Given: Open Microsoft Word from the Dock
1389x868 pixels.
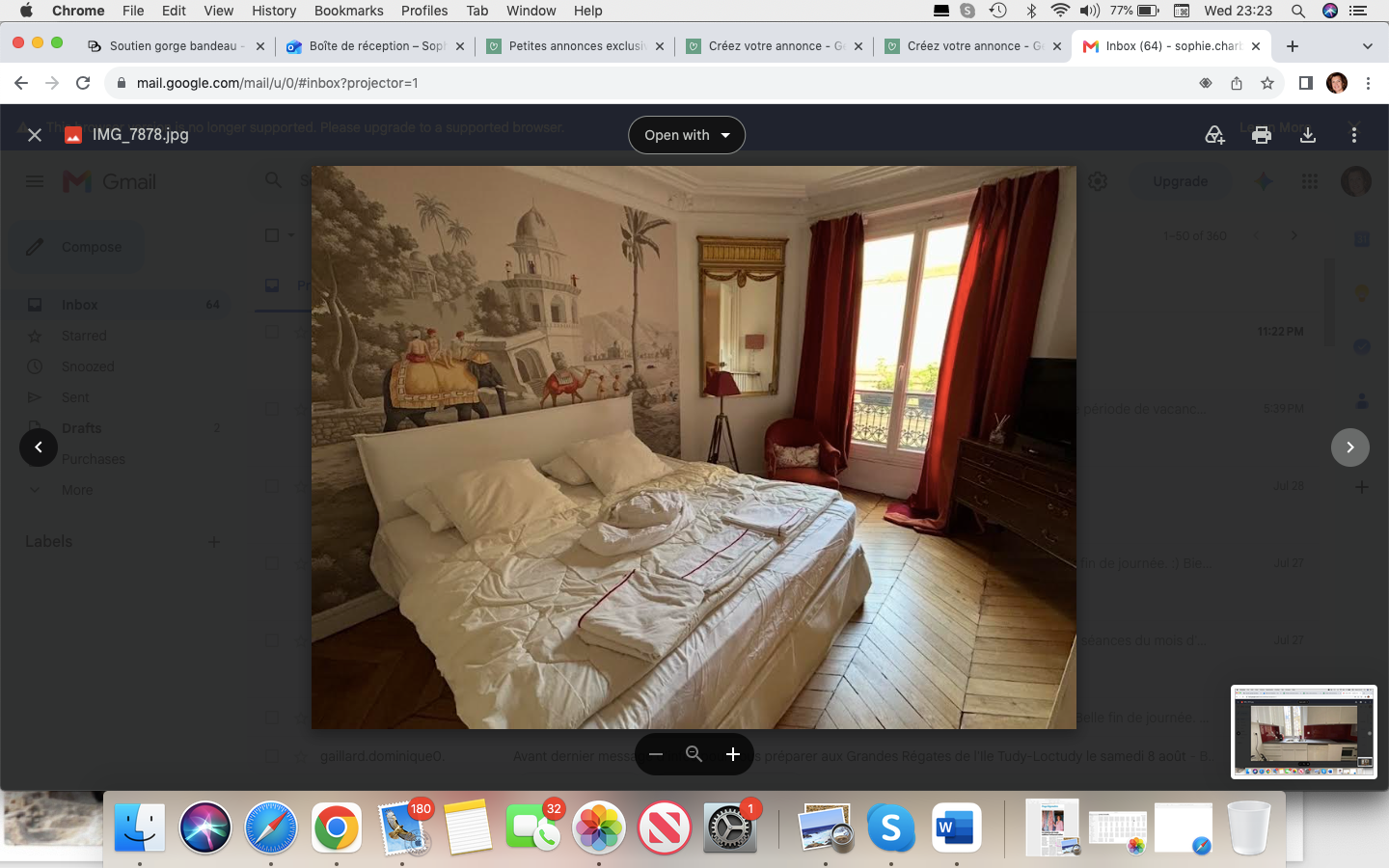Looking at the screenshot, I should [x=956, y=827].
